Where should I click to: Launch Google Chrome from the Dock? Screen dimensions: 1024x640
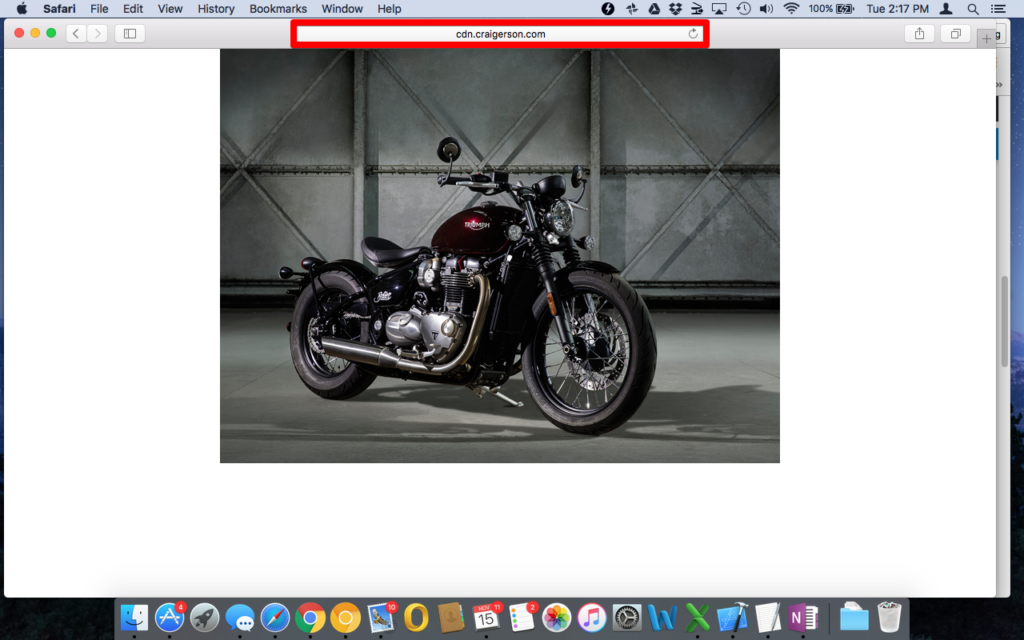[x=310, y=618]
